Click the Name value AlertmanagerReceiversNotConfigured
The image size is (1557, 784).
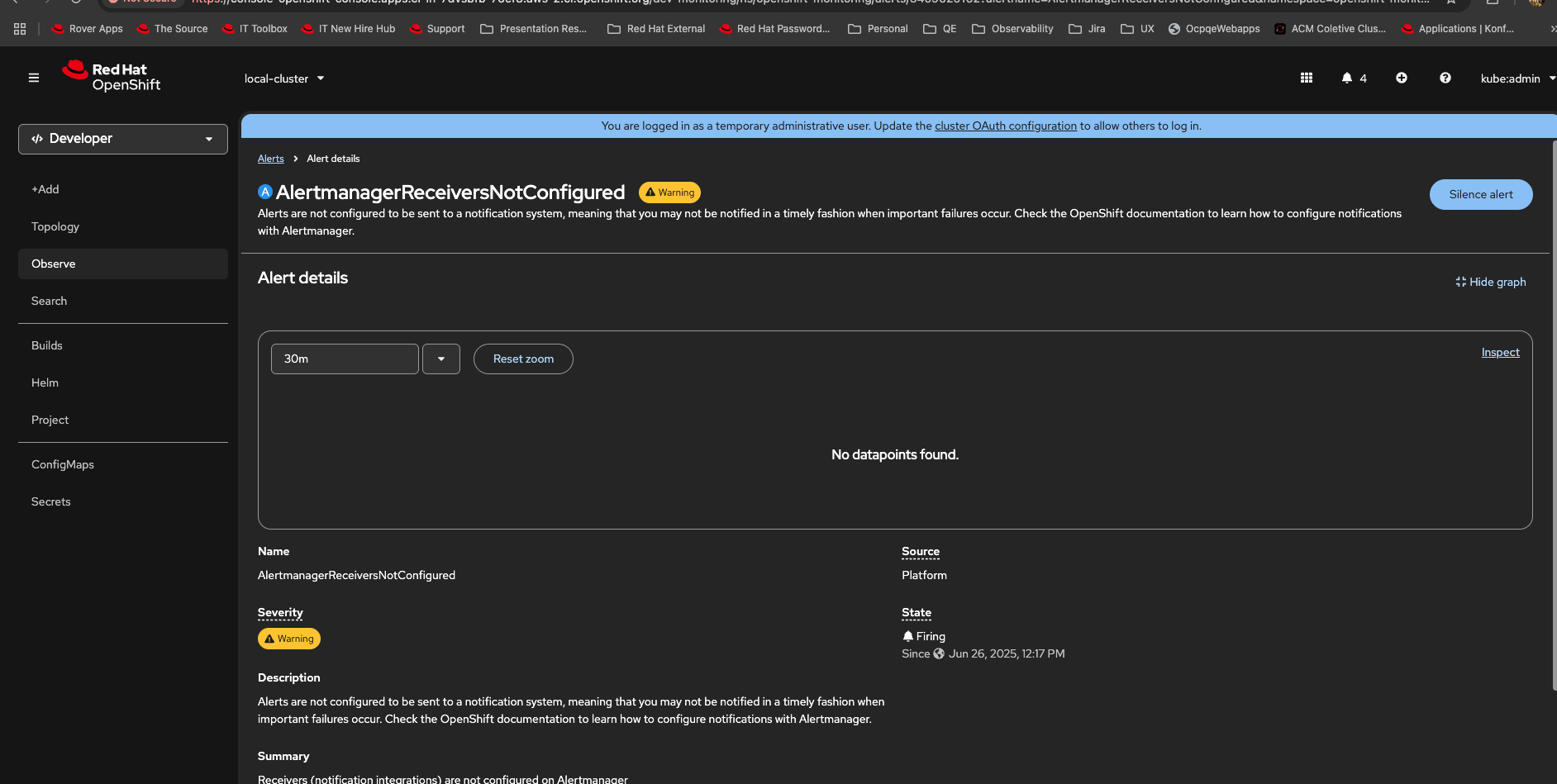point(356,575)
